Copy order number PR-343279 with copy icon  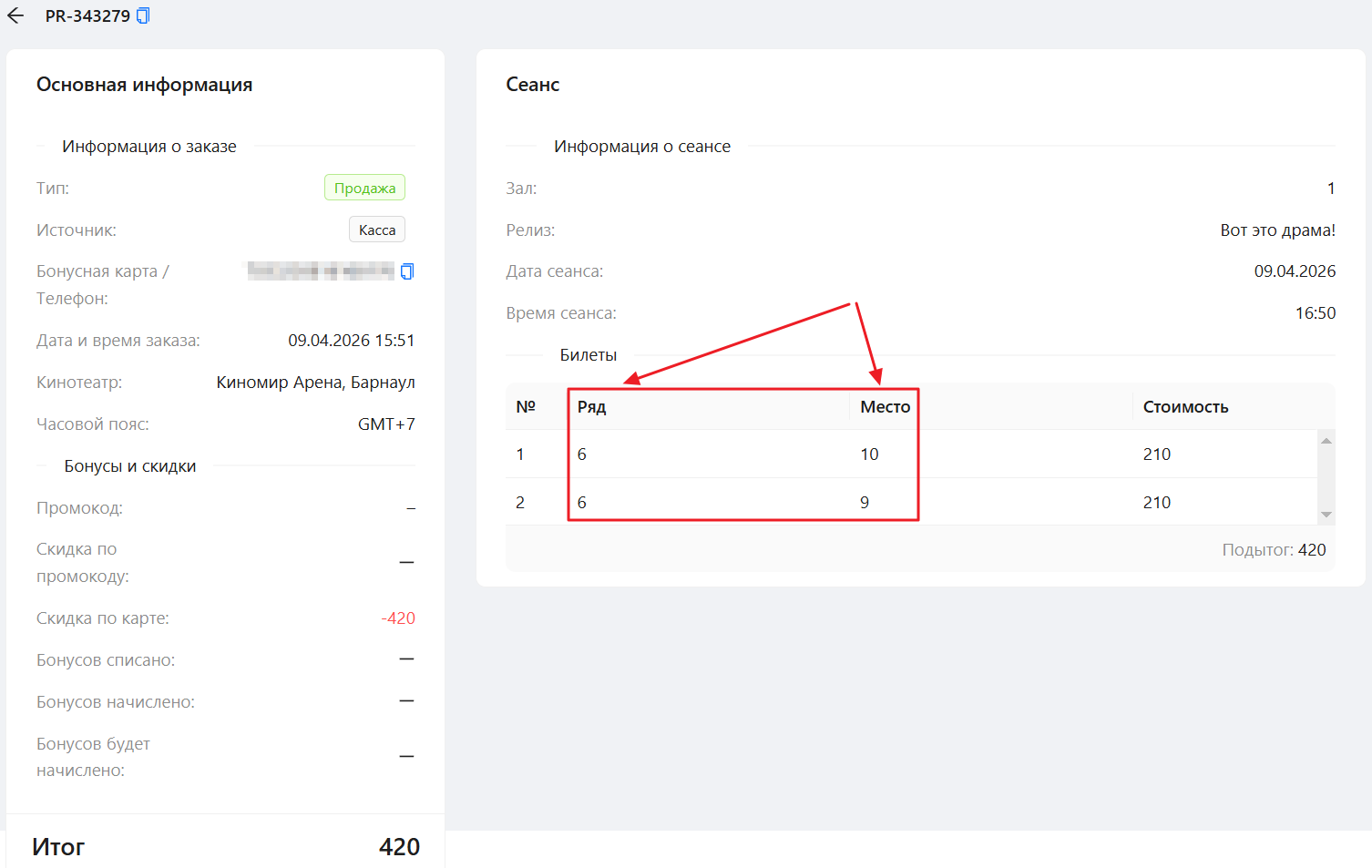(143, 15)
